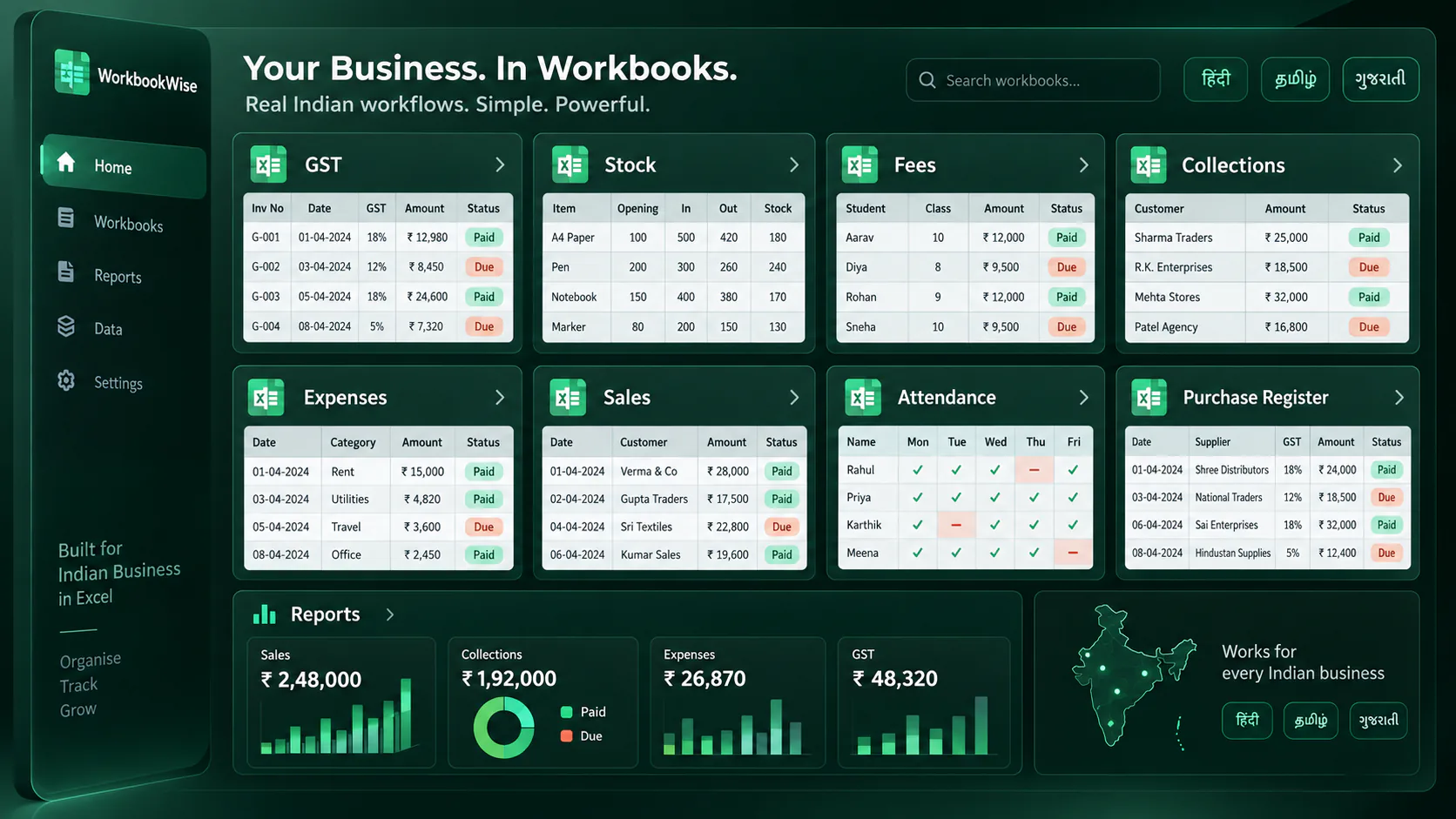Screen dimensions: 1456x819
Task: Click the red Due legend swatch
Action: pyautogui.click(x=566, y=736)
